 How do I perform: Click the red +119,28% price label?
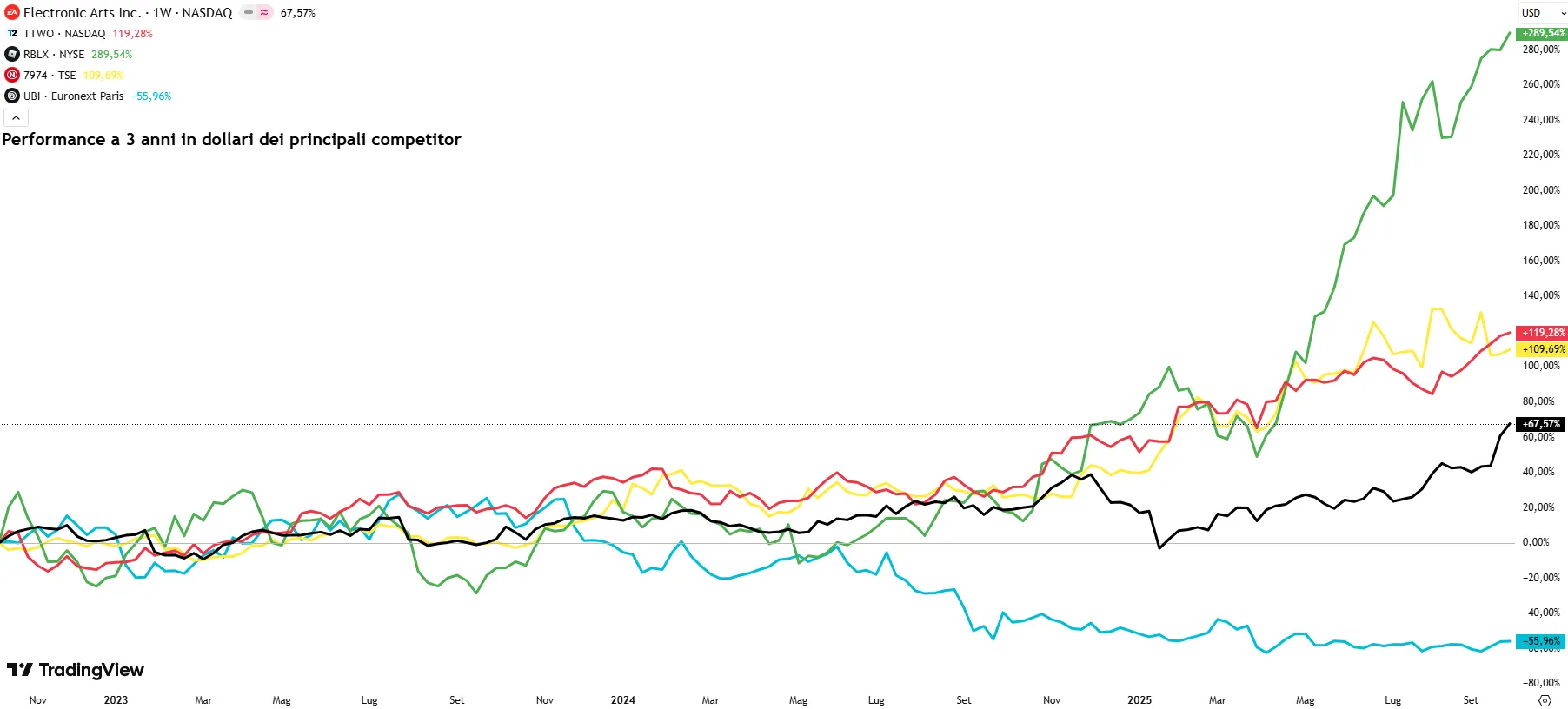click(1542, 333)
